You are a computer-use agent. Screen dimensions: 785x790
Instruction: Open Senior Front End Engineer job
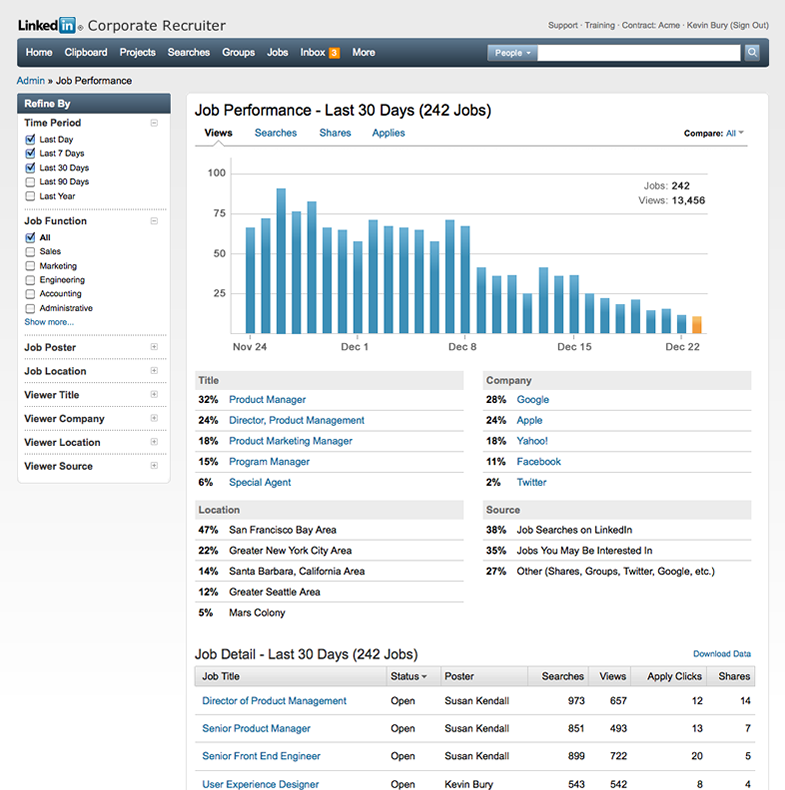click(x=261, y=756)
